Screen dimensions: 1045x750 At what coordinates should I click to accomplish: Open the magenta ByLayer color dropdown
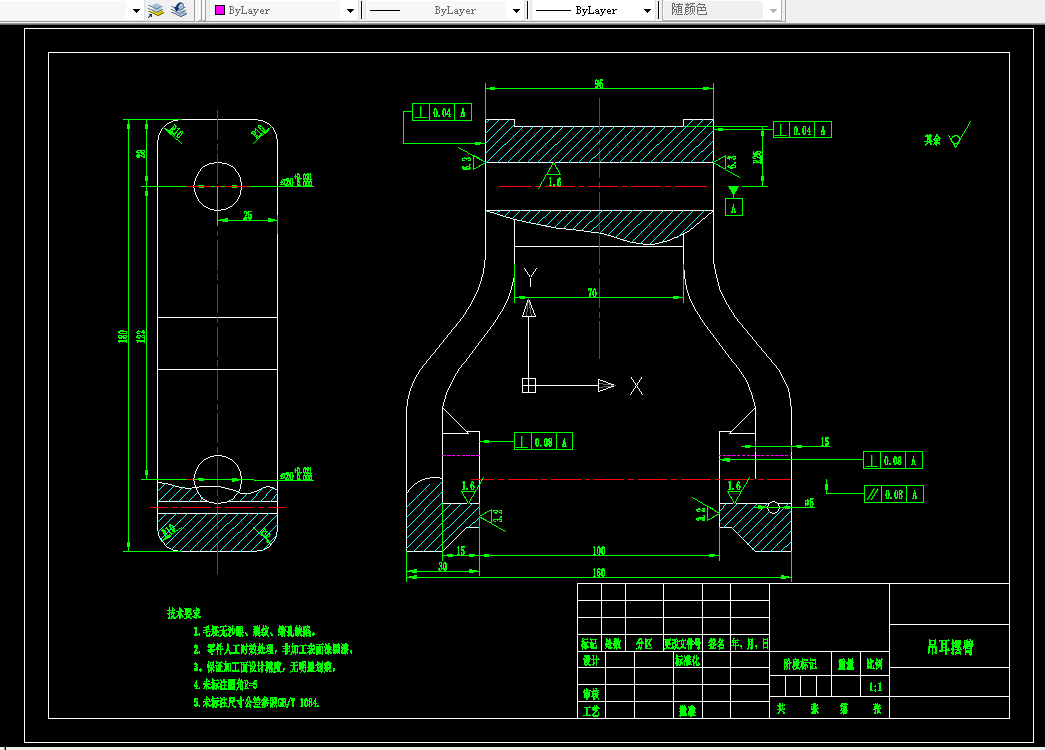tap(351, 11)
